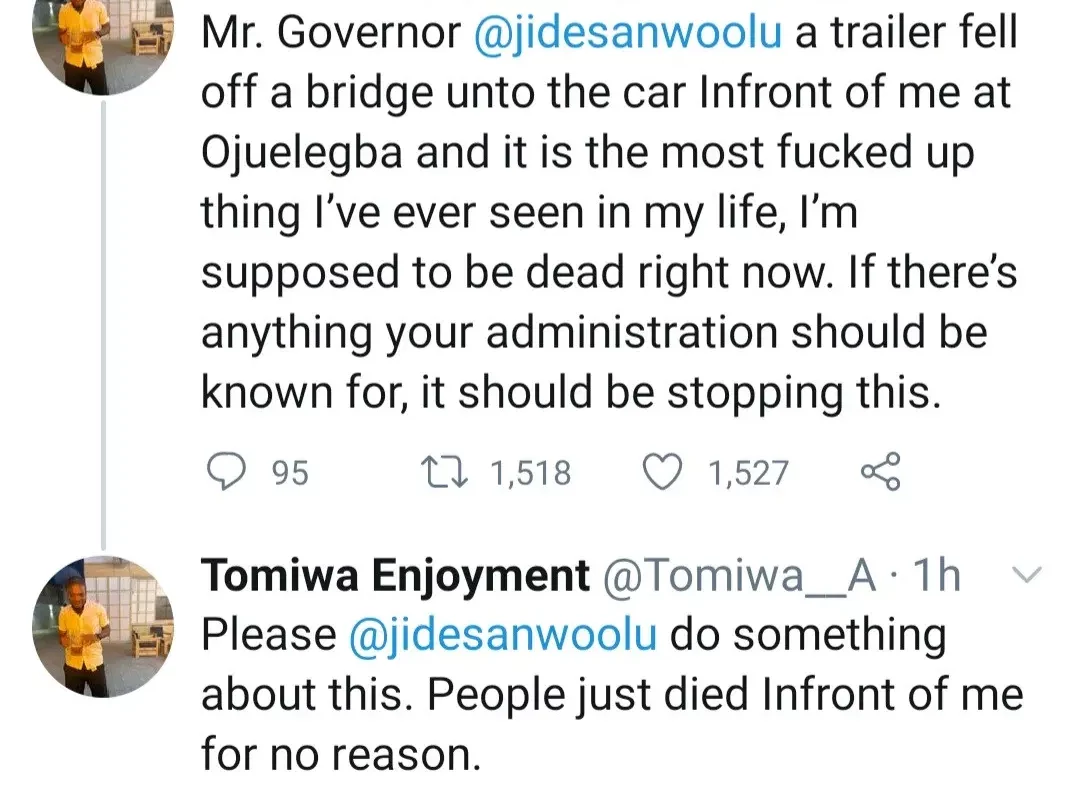Image resolution: width=1080 pixels, height=800 pixels.
Task: Click the "known for, it should be stopping this." line
Action: point(571,393)
